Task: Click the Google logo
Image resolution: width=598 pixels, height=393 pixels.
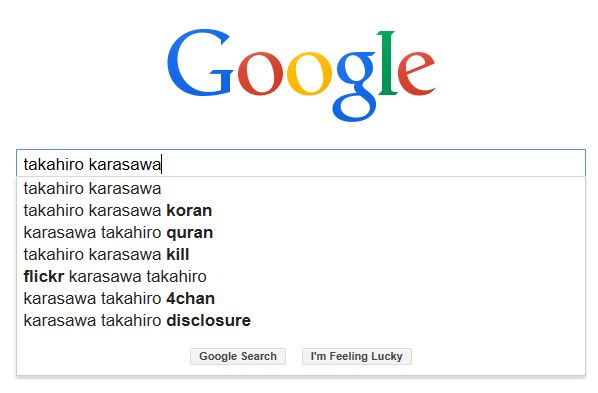Action: coord(301,75)
